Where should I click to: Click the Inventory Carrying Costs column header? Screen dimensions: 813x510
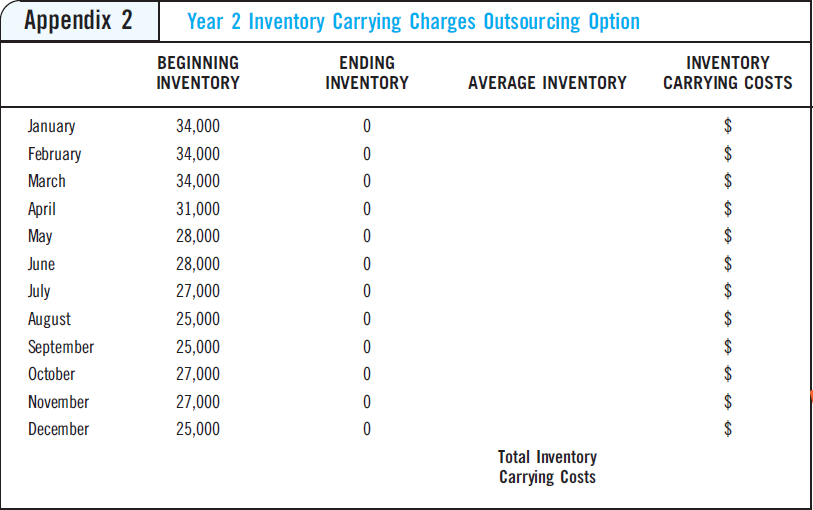coord(727,73)
